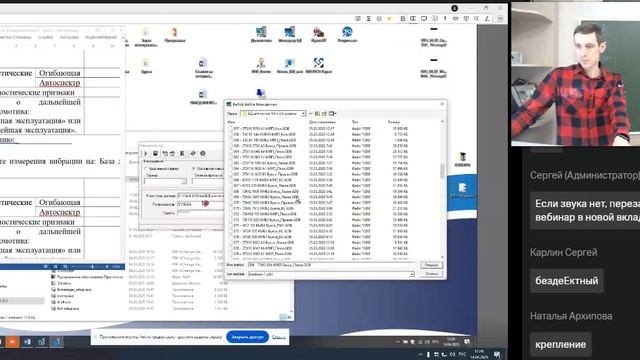
Task: Click the password field in small dialog
Action: pos(200,213)
